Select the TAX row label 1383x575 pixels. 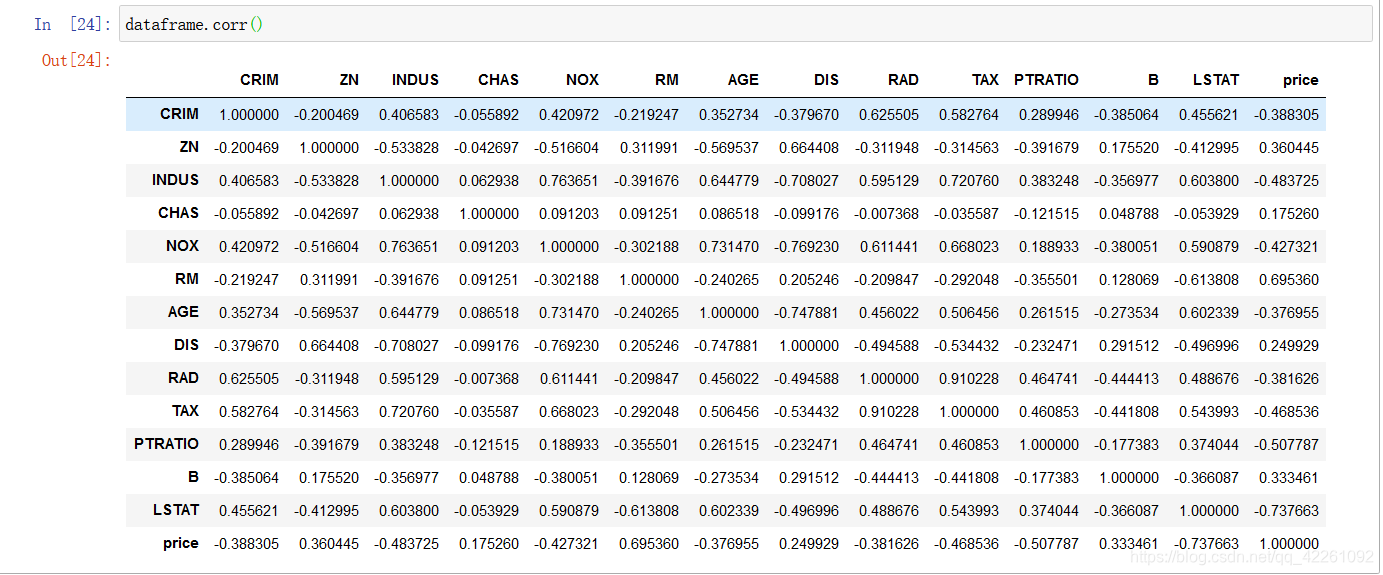185,411
